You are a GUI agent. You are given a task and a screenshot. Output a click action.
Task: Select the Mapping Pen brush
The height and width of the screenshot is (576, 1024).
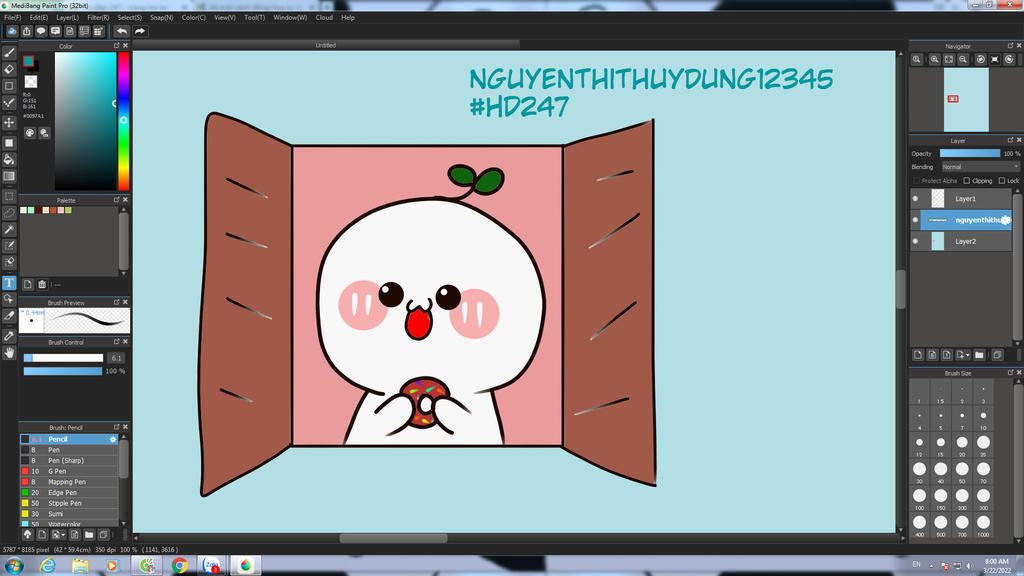(x=69, y=482)
